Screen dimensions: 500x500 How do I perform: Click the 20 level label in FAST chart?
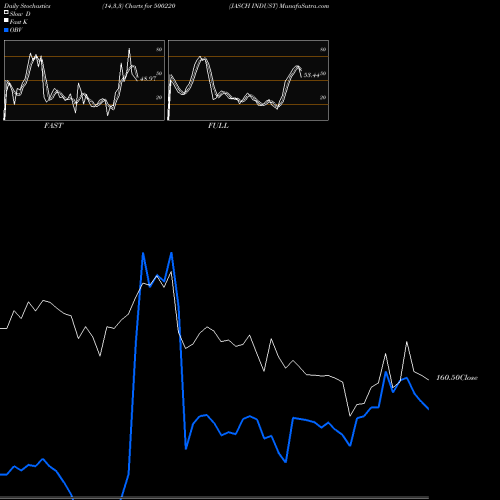[x=159, y=97]
